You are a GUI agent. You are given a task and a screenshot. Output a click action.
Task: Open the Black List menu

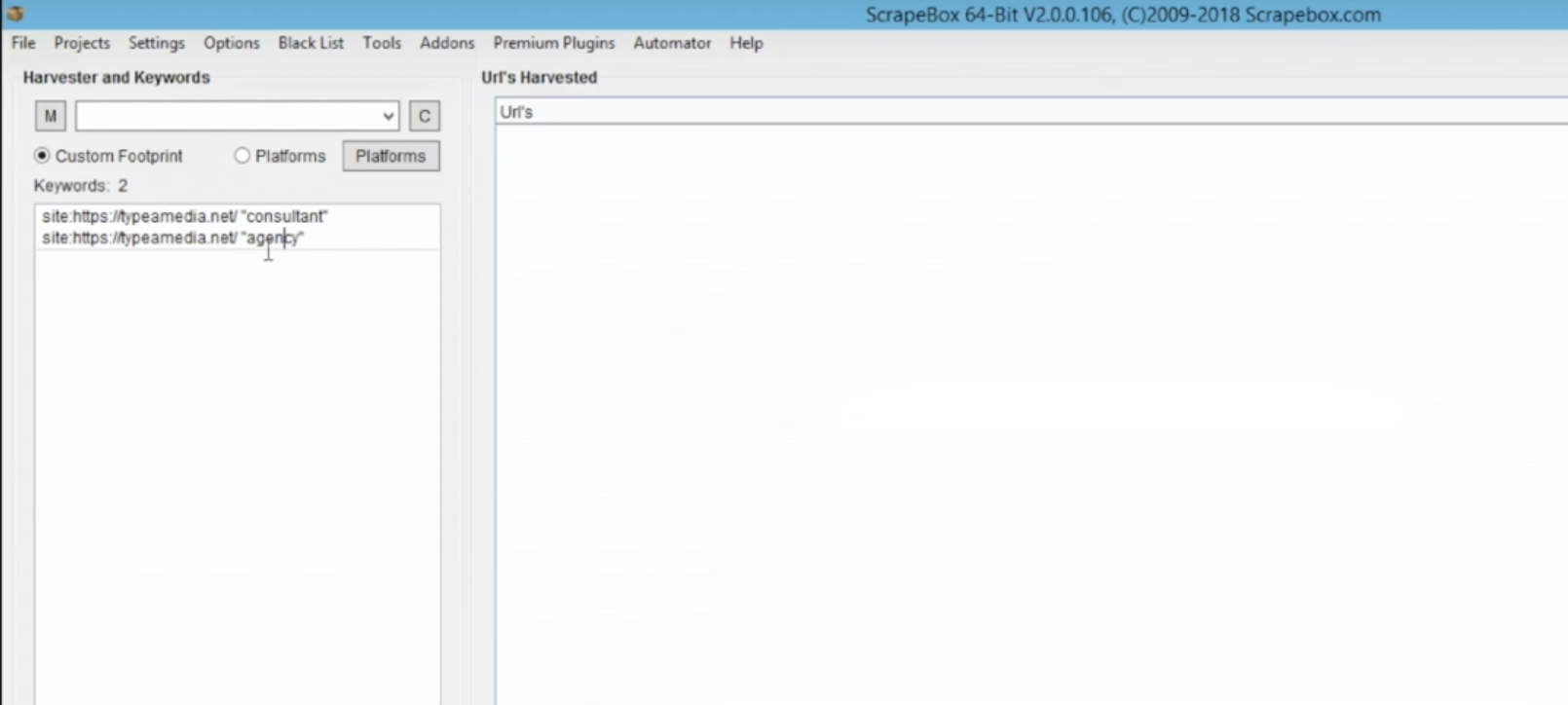coord(311,43)
